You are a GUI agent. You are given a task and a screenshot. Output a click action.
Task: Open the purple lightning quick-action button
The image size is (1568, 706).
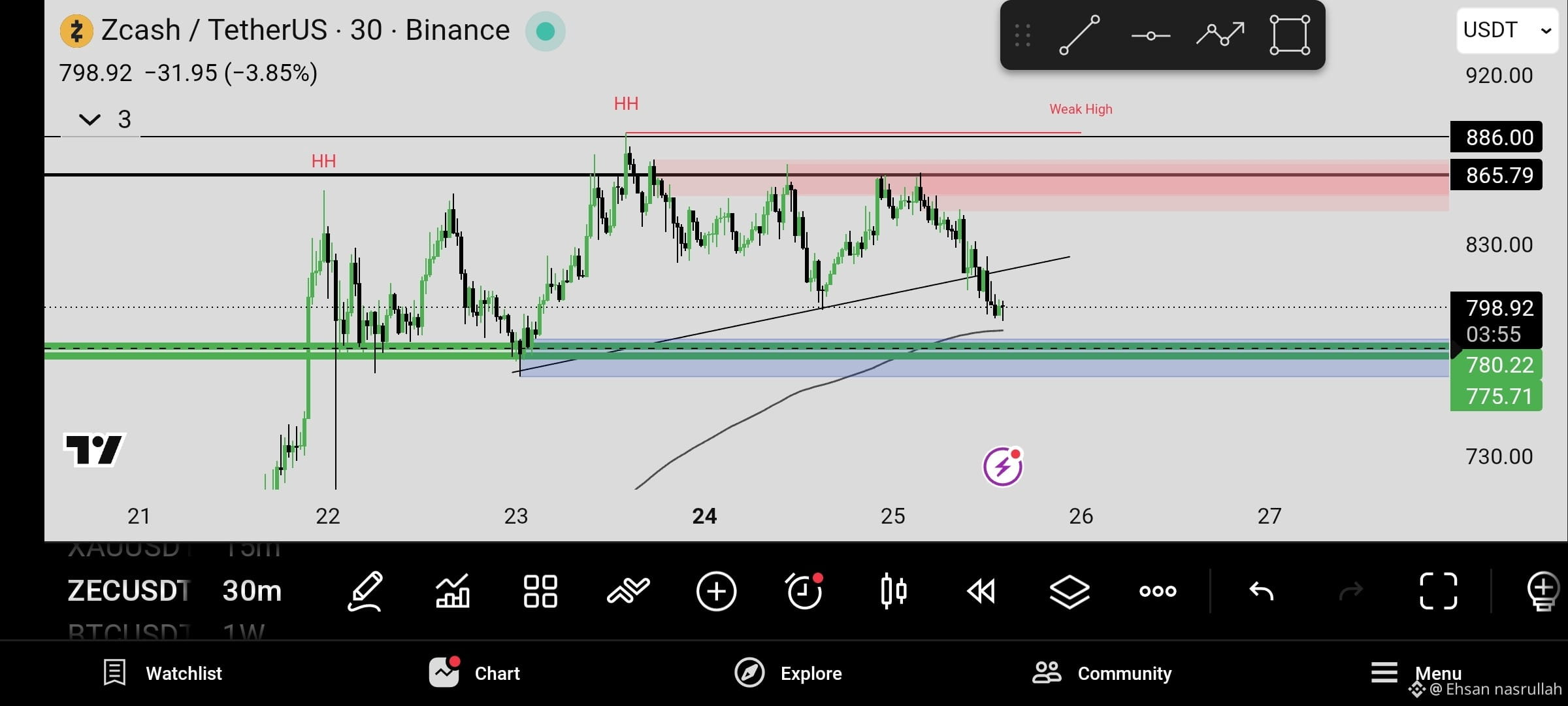click(x=1003, y=467)
